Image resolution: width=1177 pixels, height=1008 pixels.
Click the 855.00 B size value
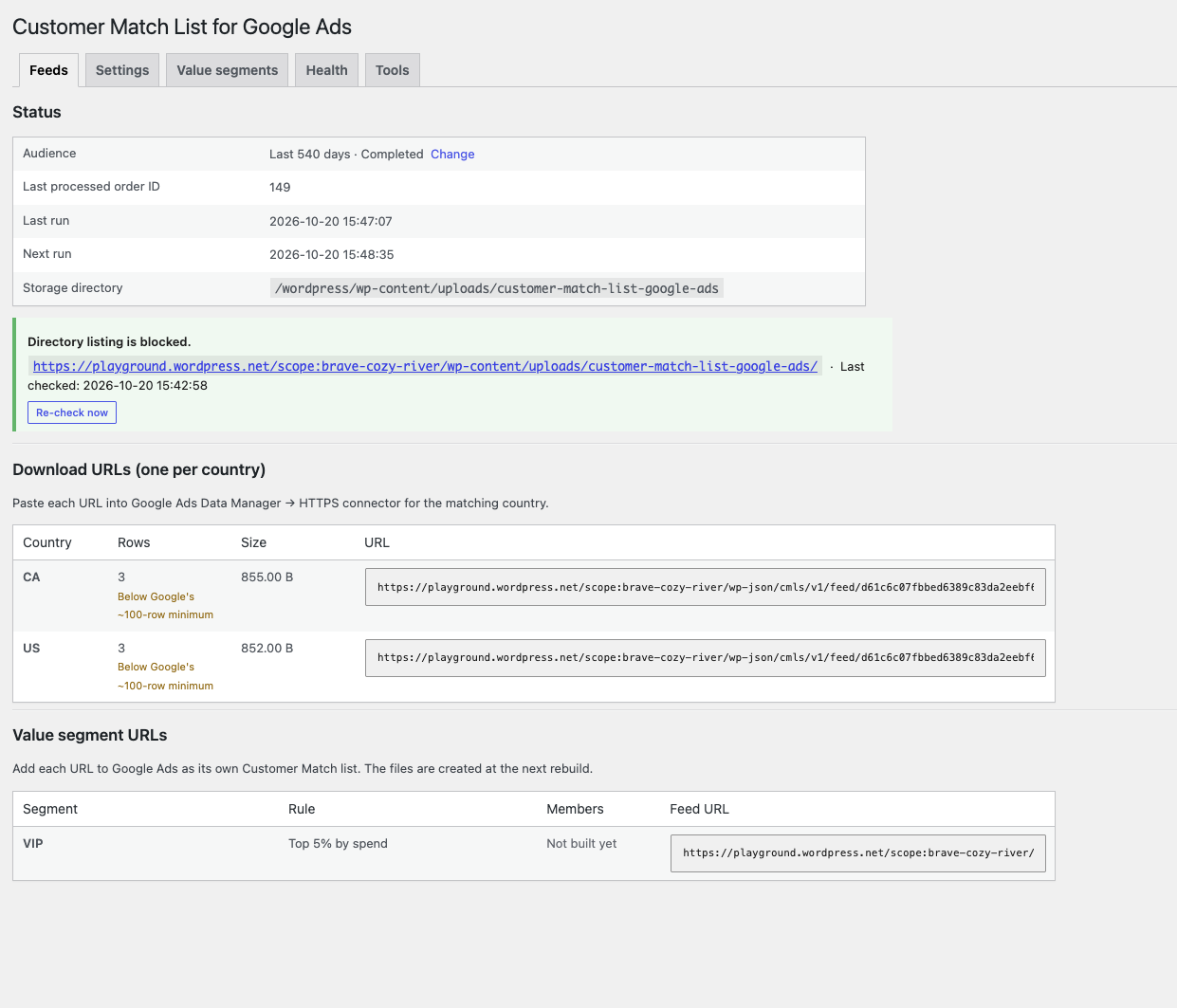267,577
